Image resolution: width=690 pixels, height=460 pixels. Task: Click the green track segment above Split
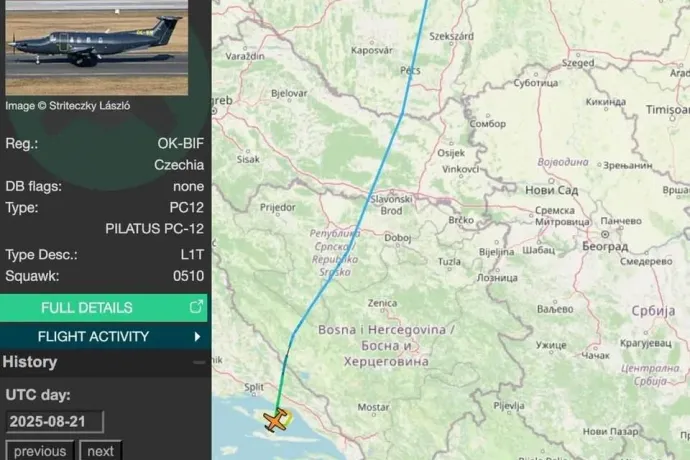pos(280,384)
